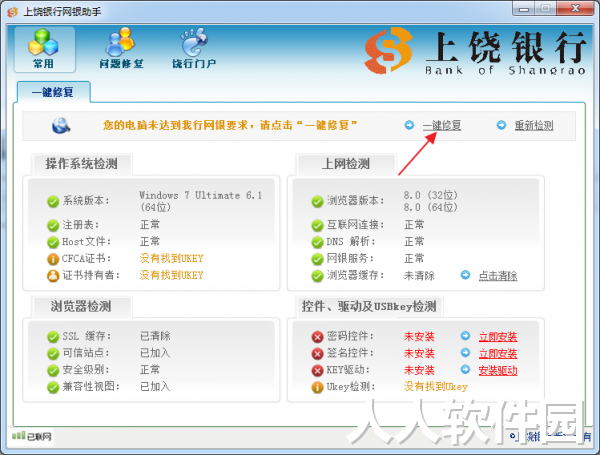Screen dimensions: 600x455
Task: Click the app icon in the title bar
Action: pos(12,12)
